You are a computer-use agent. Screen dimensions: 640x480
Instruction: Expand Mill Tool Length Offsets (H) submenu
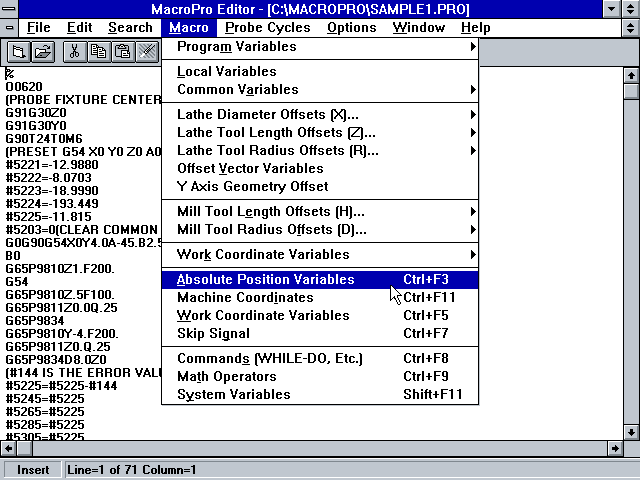[320, 211]
